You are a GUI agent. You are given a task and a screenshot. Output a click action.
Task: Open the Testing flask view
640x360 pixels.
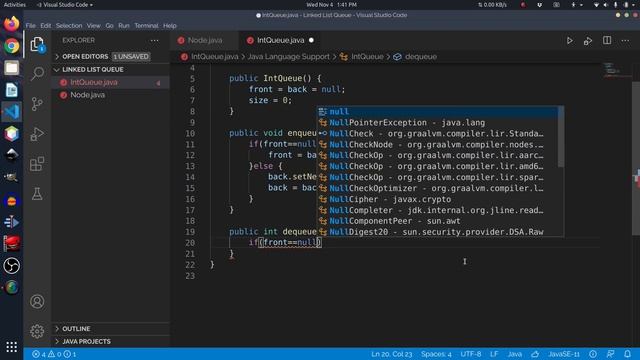click(37, 194)
